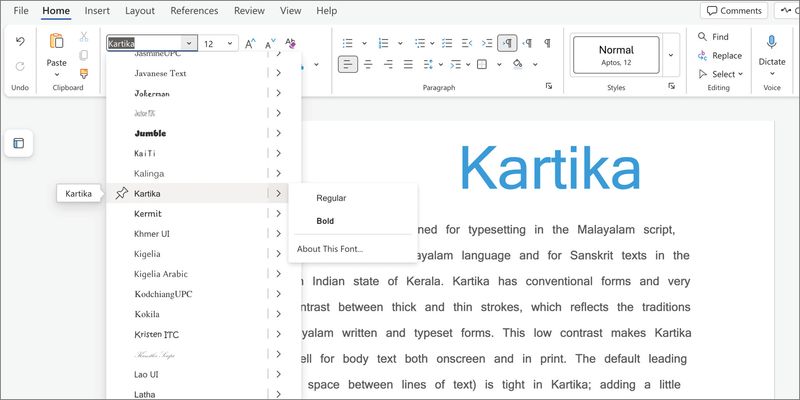Screen dimensions: 800x400
Task: Open About This Font
Action: pyautogui.click(x=330, y=248)
